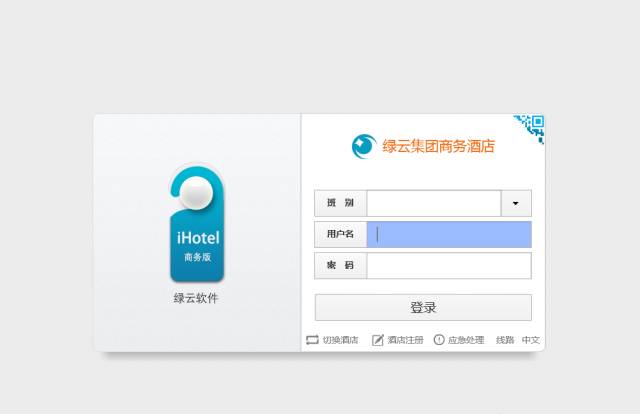Click the 切换酒店 link text

click(340, 340)
